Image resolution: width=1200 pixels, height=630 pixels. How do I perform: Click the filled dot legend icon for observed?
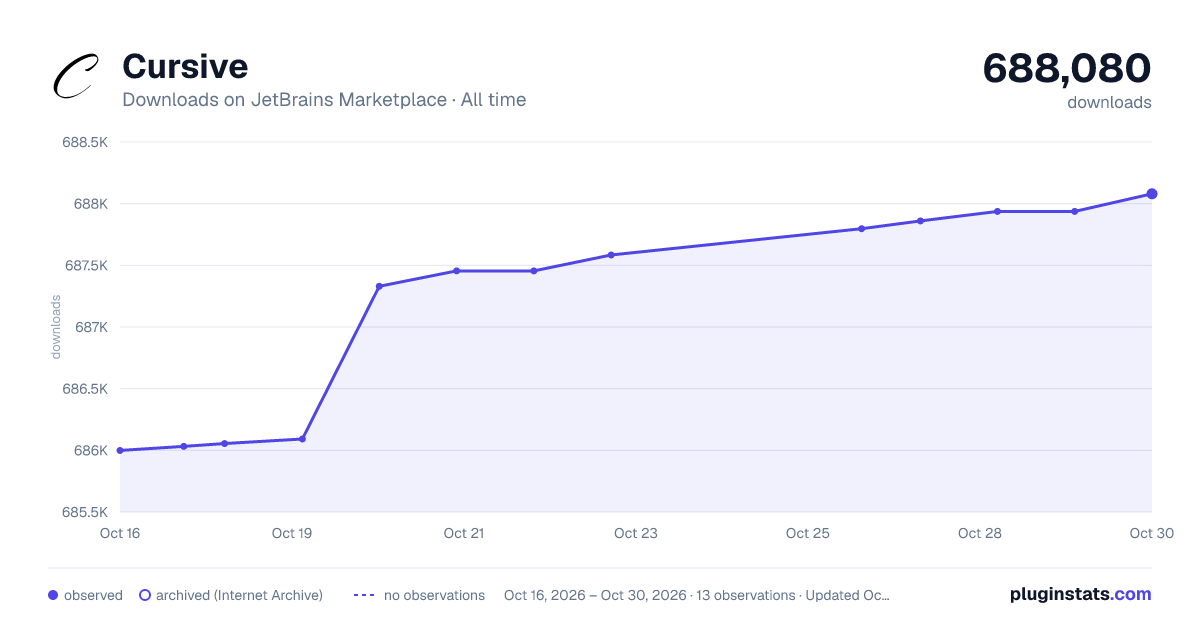(53, 595)
